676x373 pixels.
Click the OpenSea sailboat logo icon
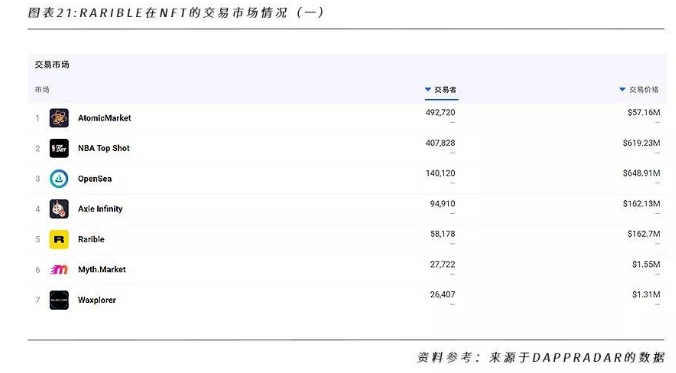point(59,179)
